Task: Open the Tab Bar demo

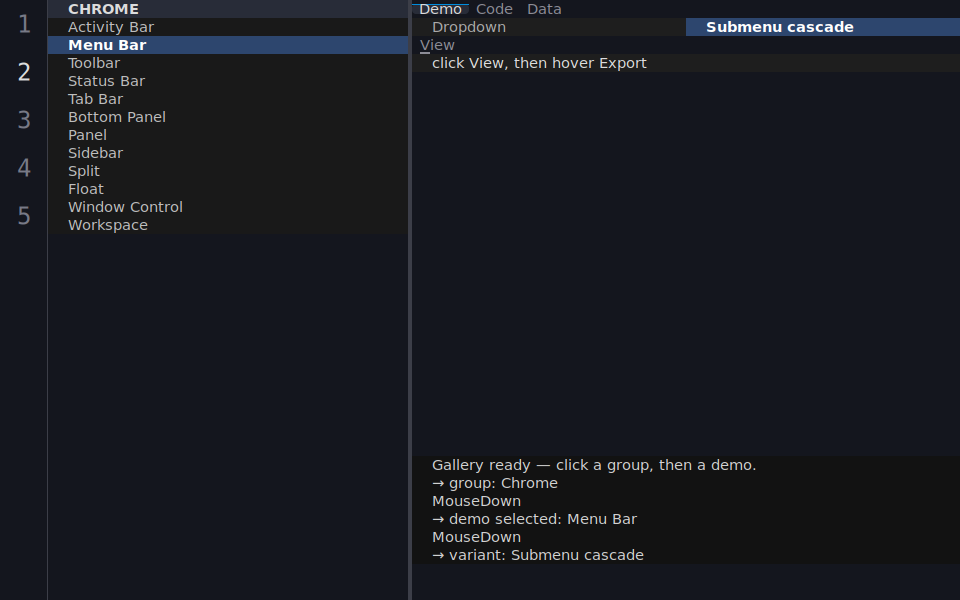Action: click(x=228, y=99)
